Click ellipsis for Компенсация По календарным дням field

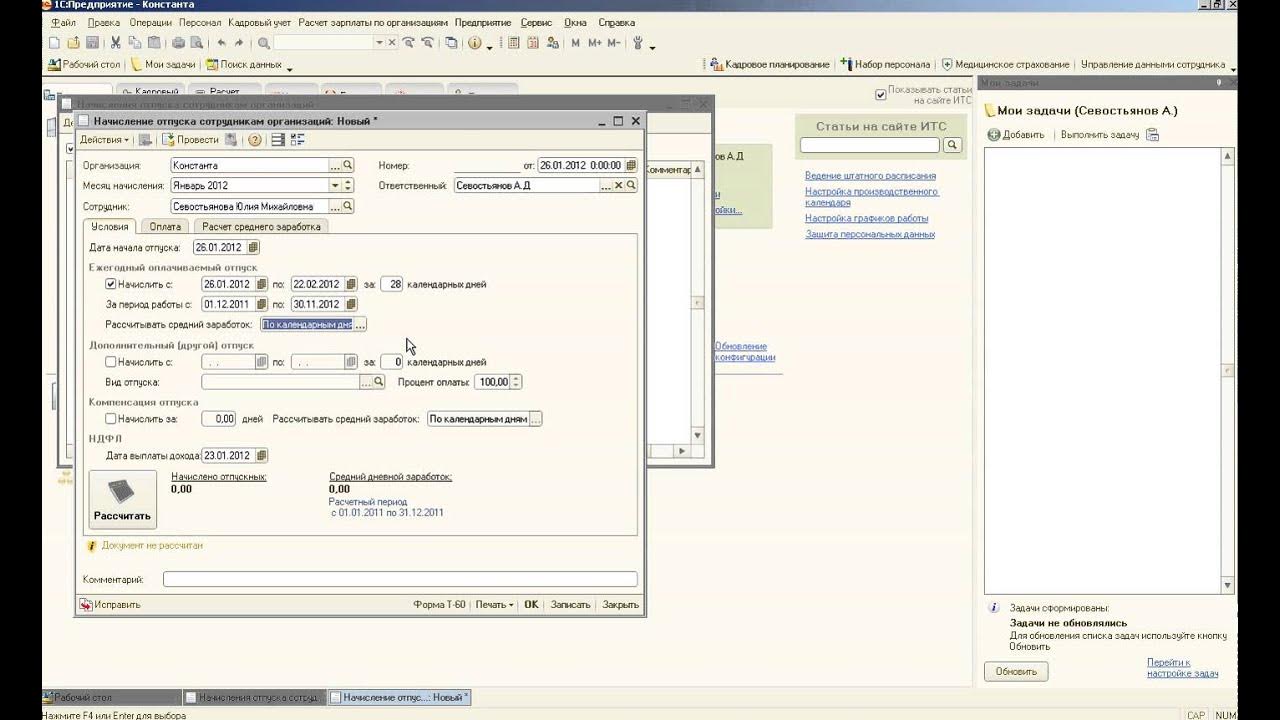click(536, 419)
